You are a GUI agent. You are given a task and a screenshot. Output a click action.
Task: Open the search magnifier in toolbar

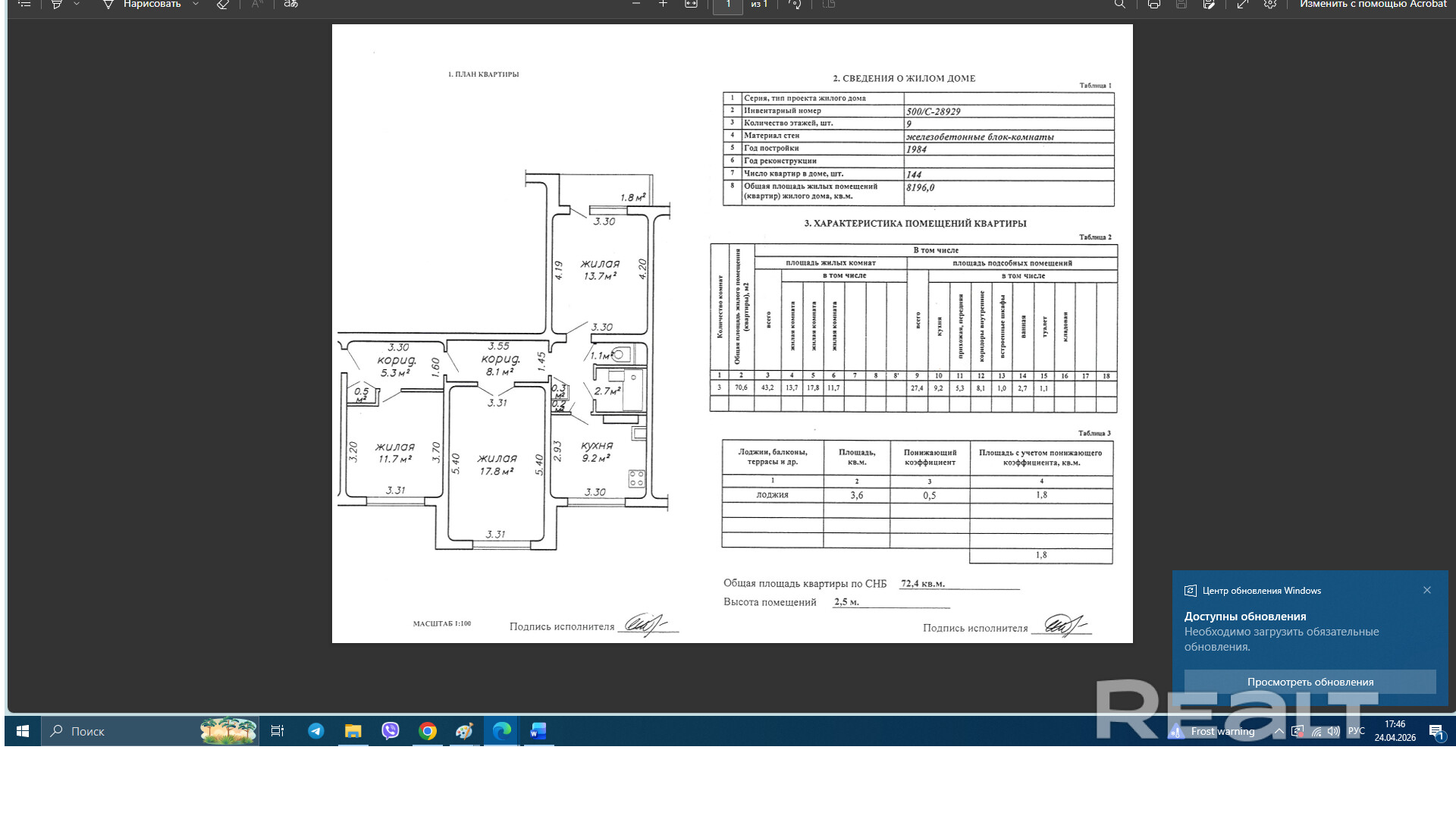[x=1120, y=5]
